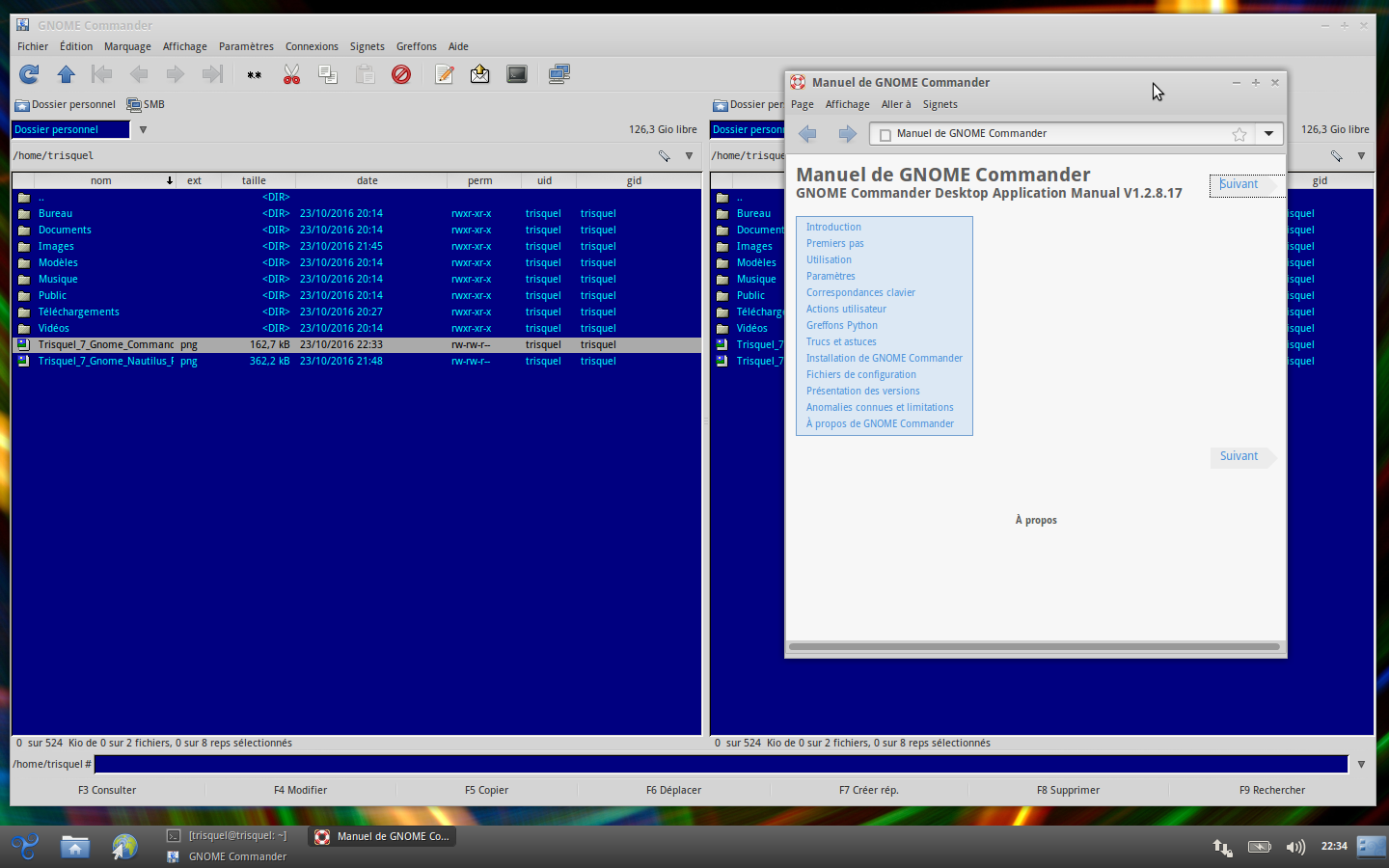Click the toolbar forward arrow in GNOME Commander
Image resolution: width=1389 pixels, height=868 pixels.
tap(175, 74)
